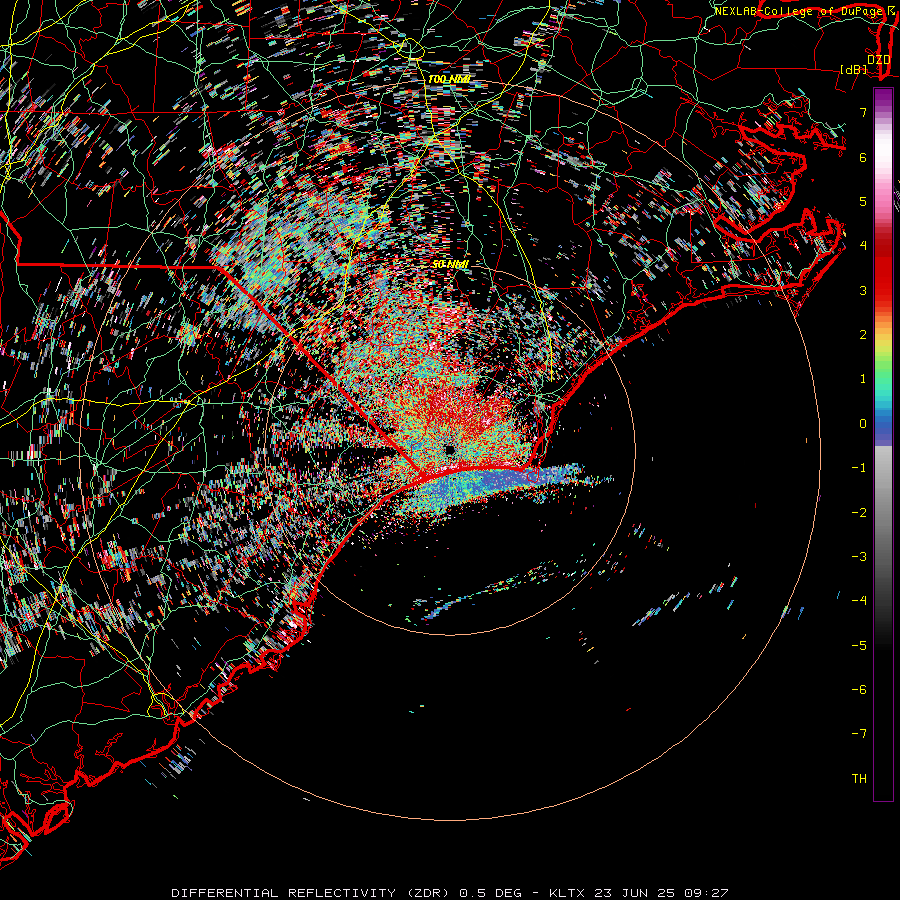This screenshot has width=900, height=900.
Task: Click the colorbar value -5 label
Action: [x=859, y=646]
